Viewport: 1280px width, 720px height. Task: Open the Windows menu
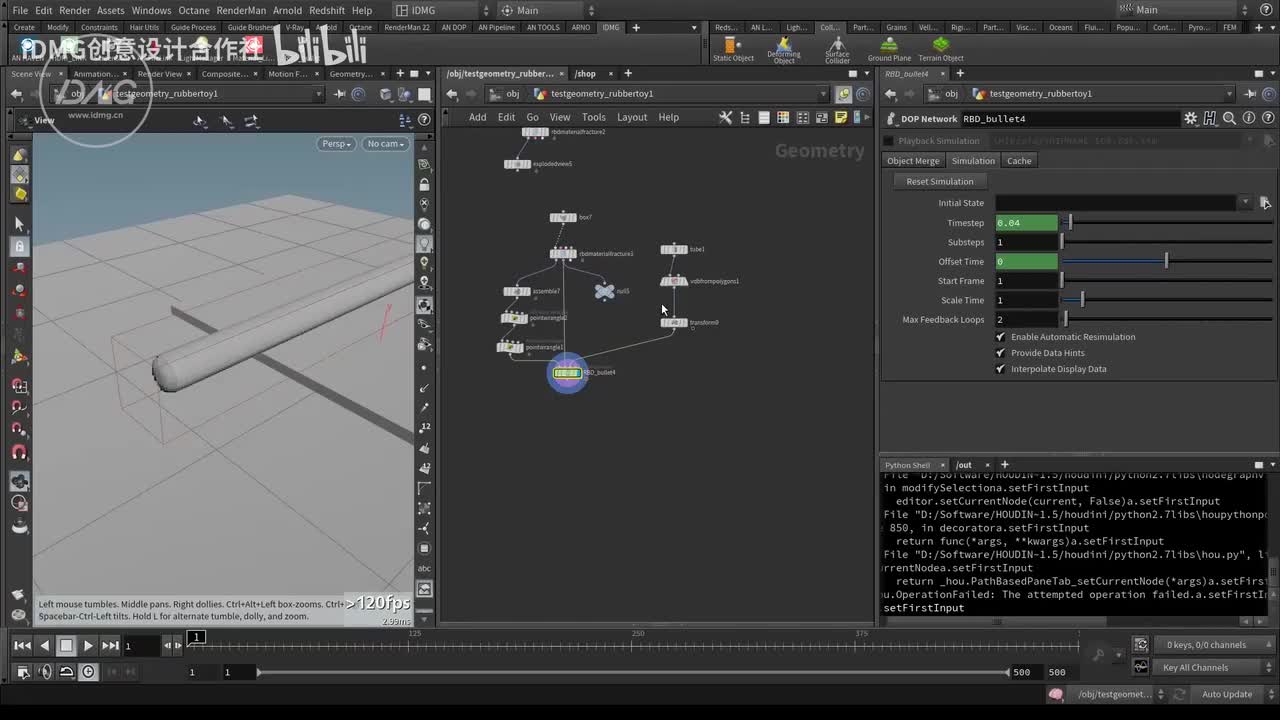pyautogui.click(x=151, y=10)
